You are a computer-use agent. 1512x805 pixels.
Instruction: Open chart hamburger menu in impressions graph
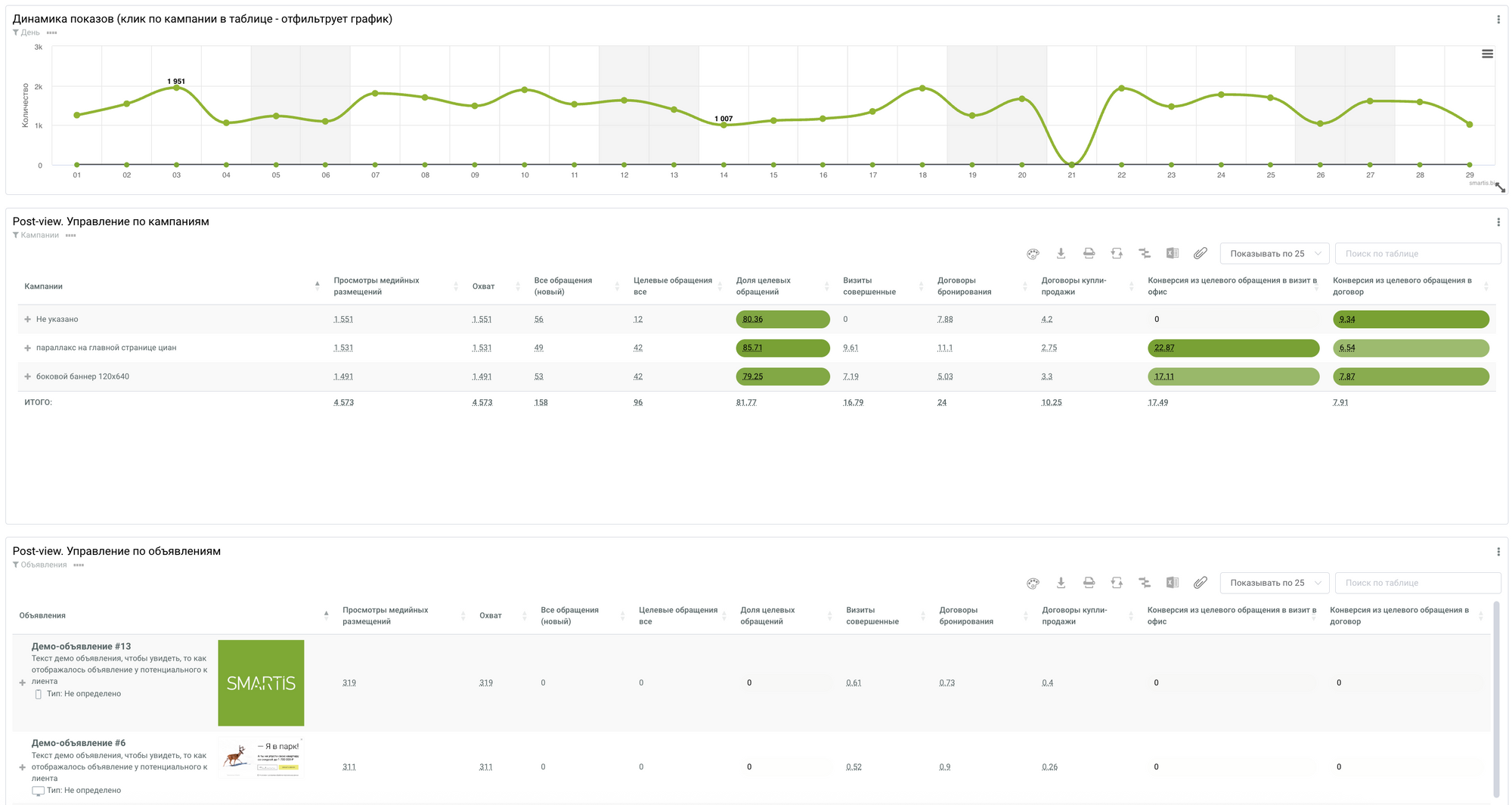[x=1487, y=54]
